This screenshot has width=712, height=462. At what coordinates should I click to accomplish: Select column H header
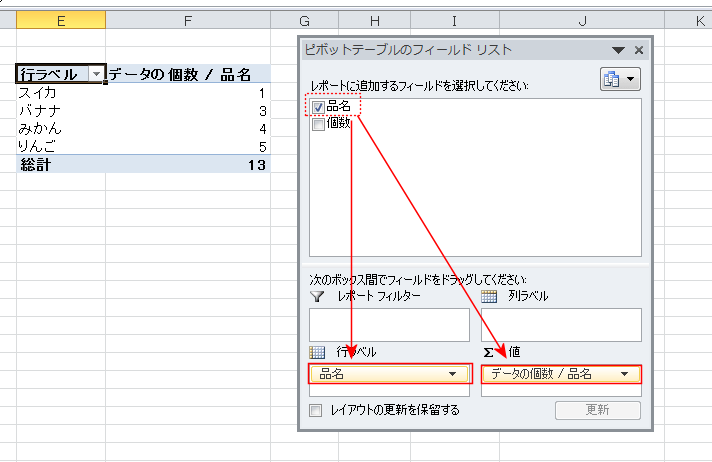(375, 20)
